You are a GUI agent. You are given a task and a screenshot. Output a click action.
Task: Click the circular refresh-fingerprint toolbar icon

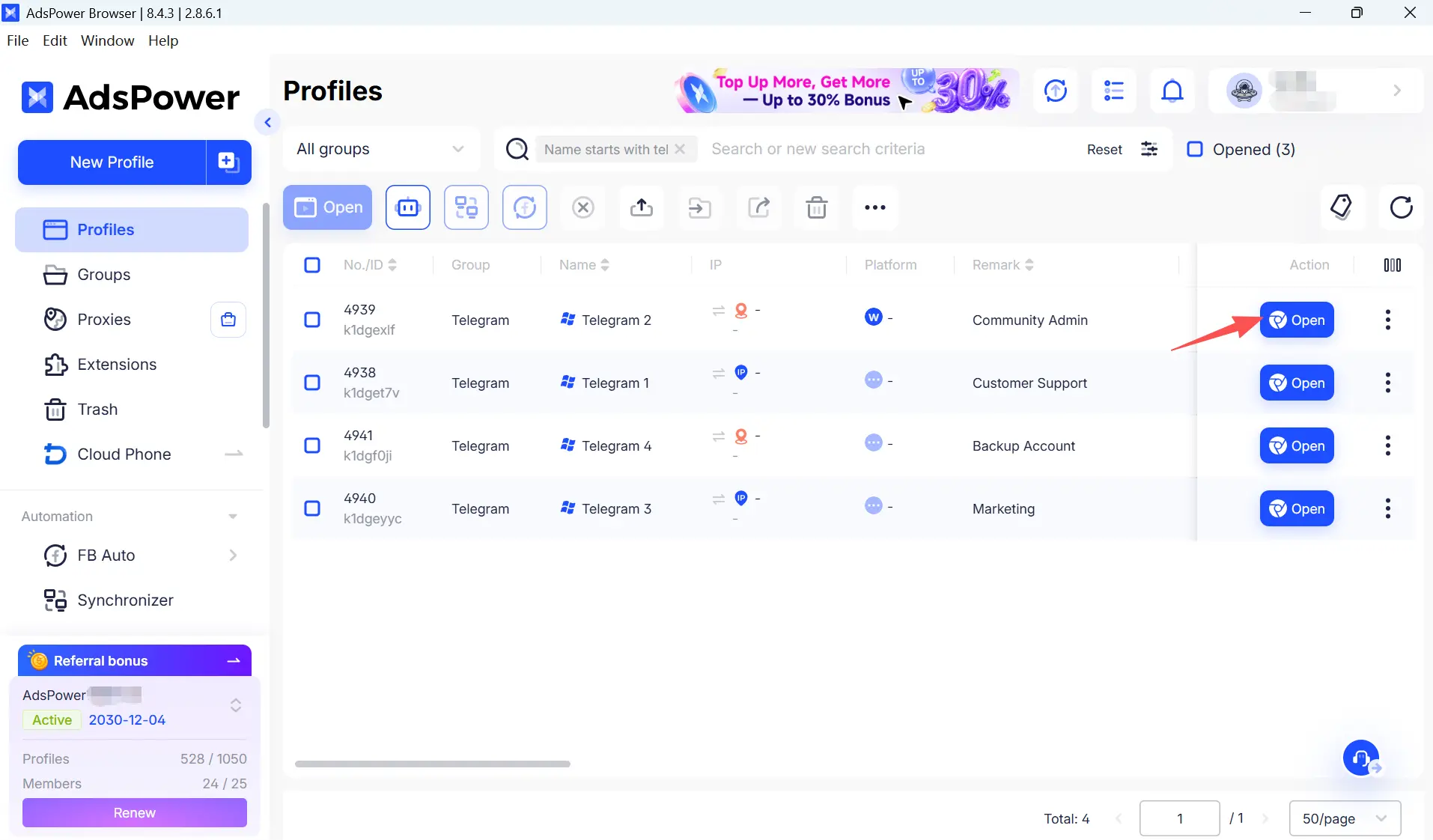pos(525,207)
